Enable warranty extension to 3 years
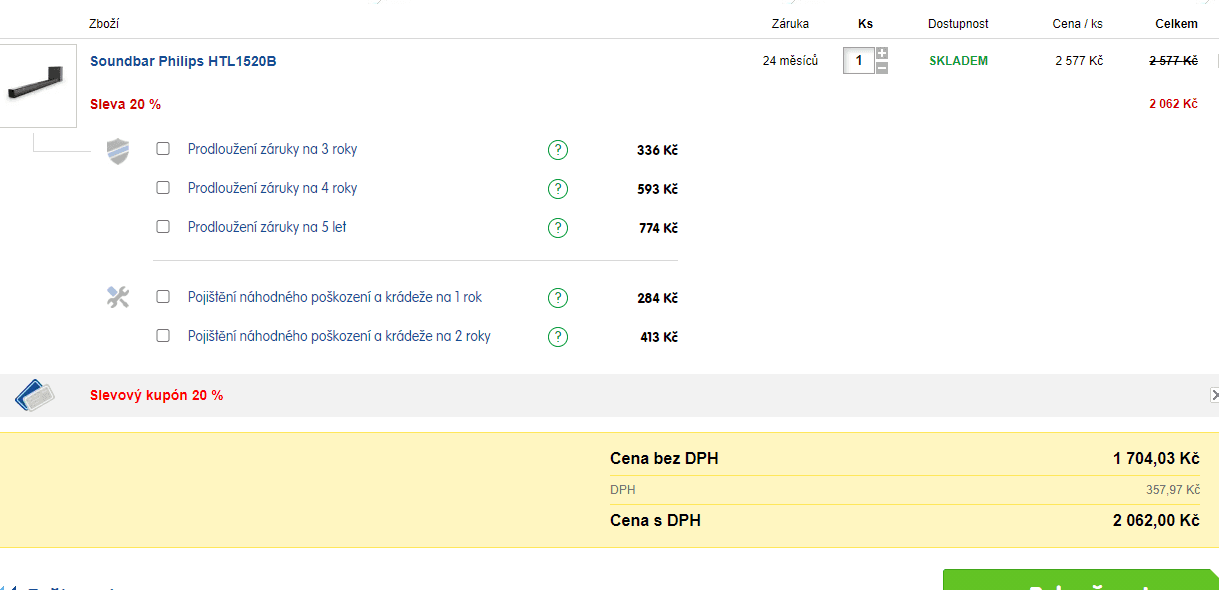The height and width of the screenshot is (590, 1219). click(163, 149)
